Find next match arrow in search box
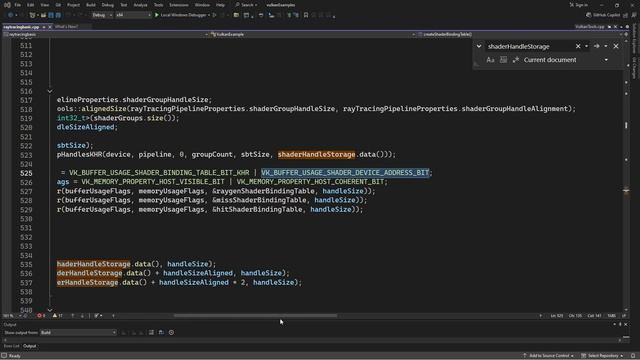640x360 pixels. [597, 47]
